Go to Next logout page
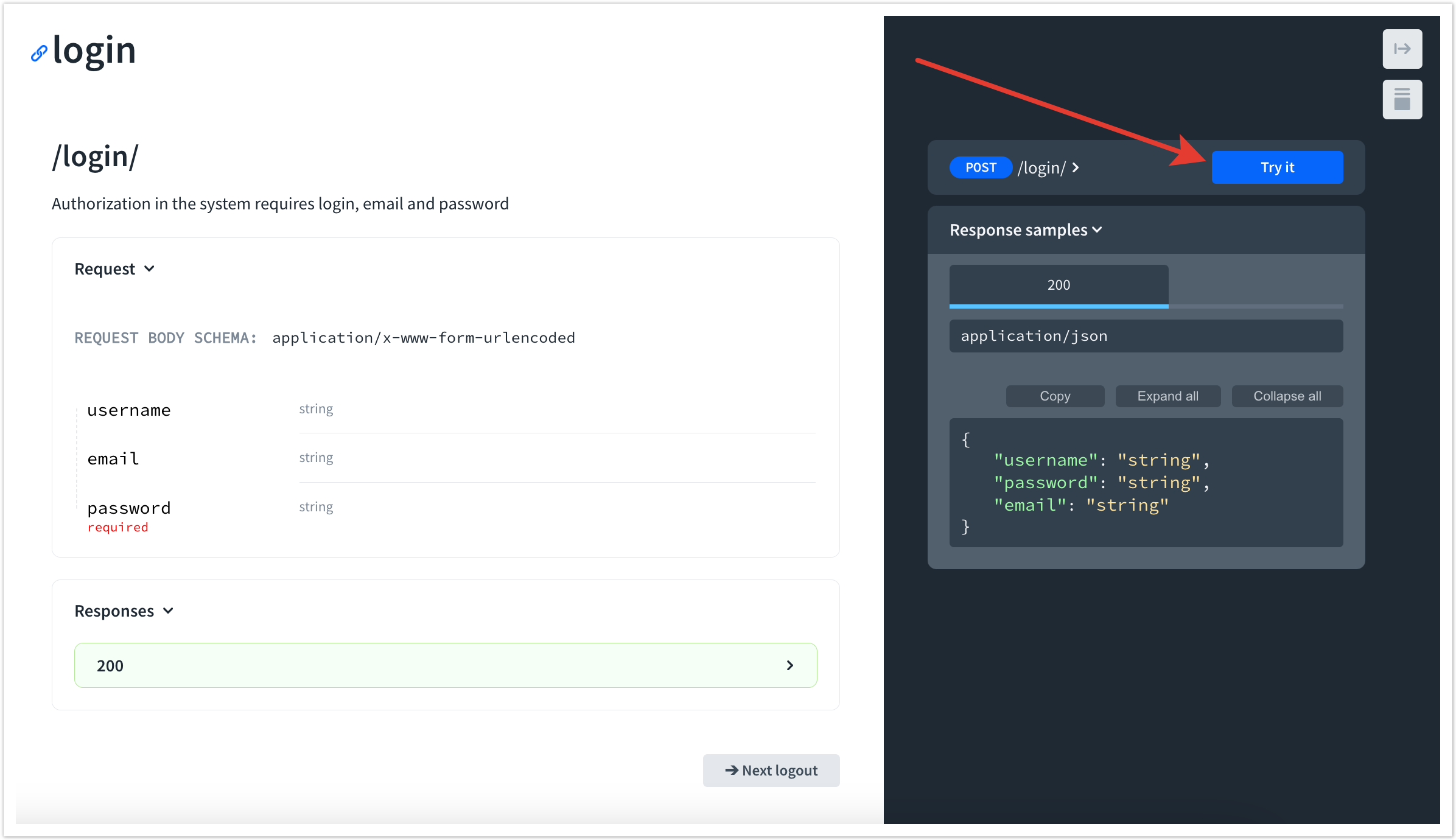Viewport: 1456px width, 840px height. coord(771,770)
